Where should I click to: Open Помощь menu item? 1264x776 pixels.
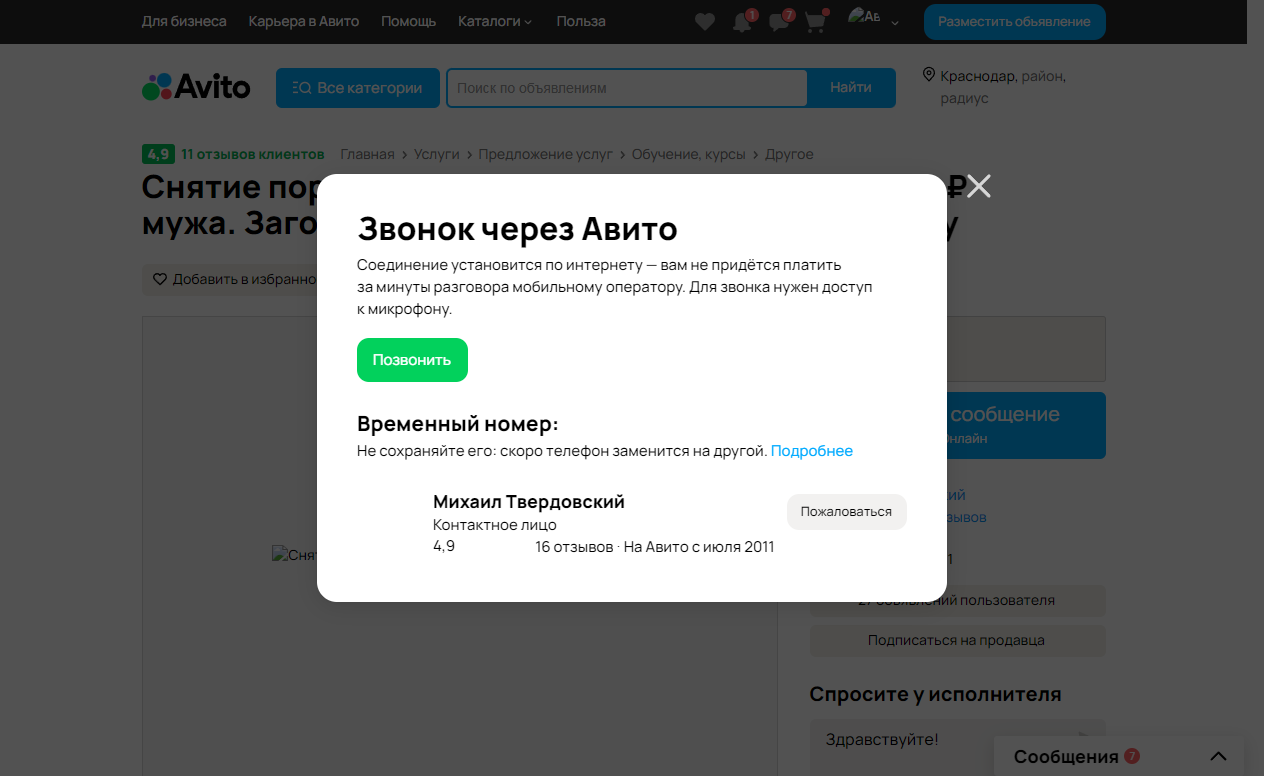coord(408,21)
